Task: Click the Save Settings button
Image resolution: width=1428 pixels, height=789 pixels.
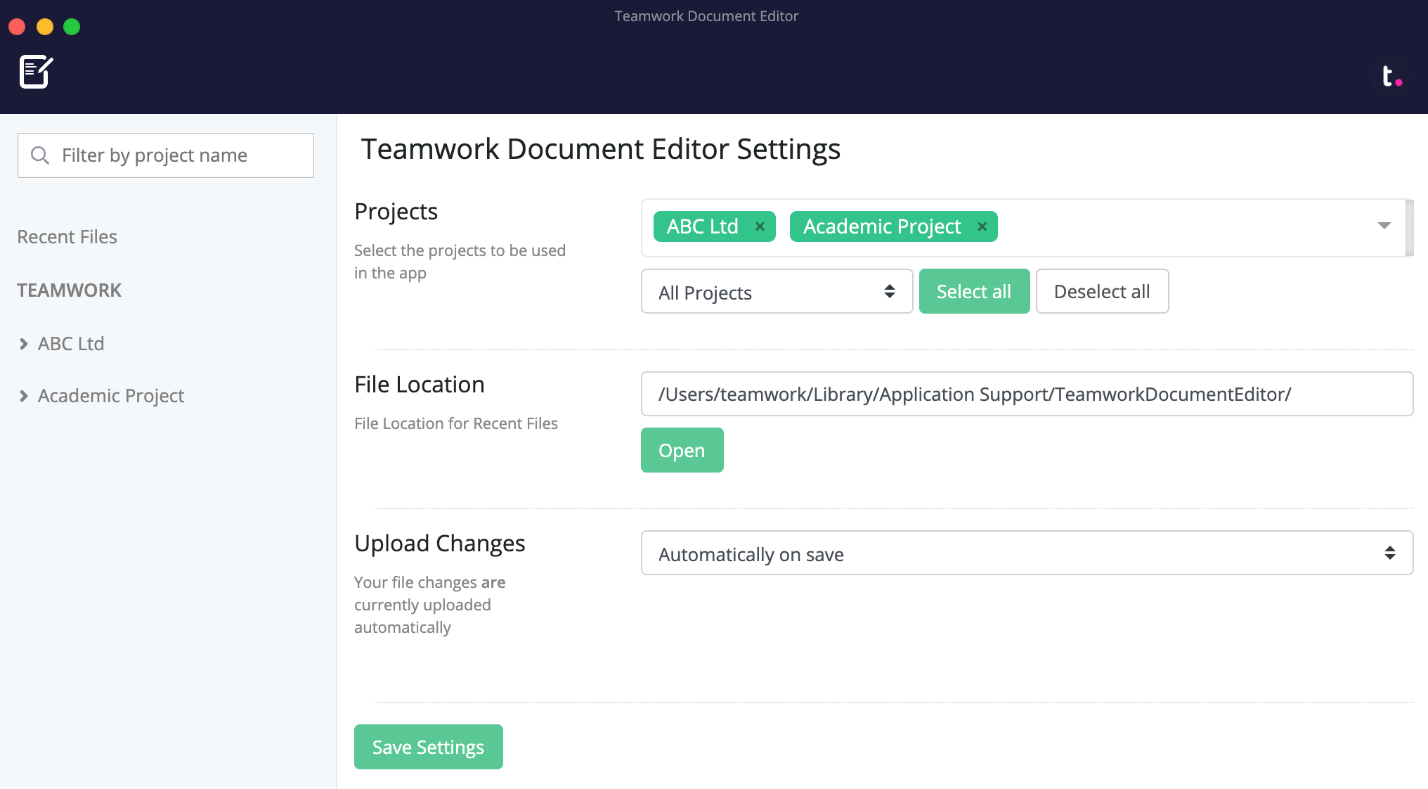Action: (428, 747)
